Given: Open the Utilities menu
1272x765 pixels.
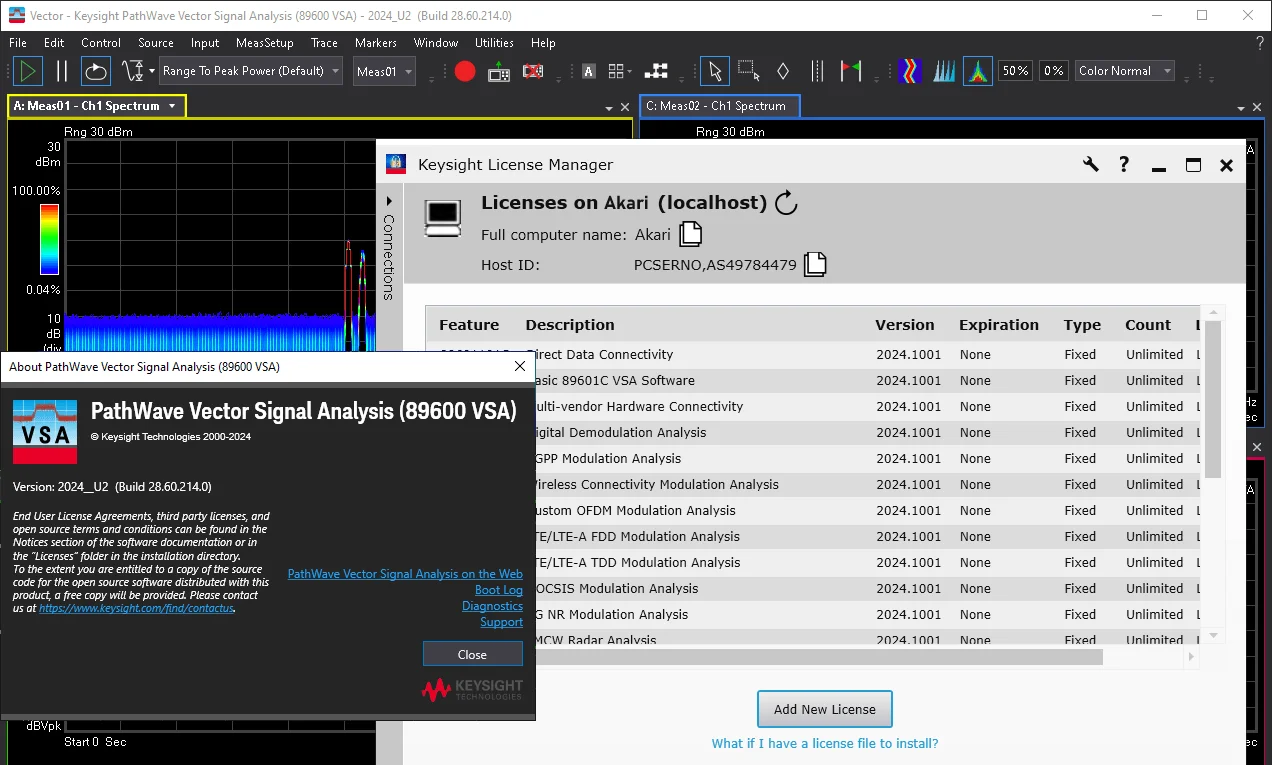Looking at the screenshot, I should click(x=494, y=43).
